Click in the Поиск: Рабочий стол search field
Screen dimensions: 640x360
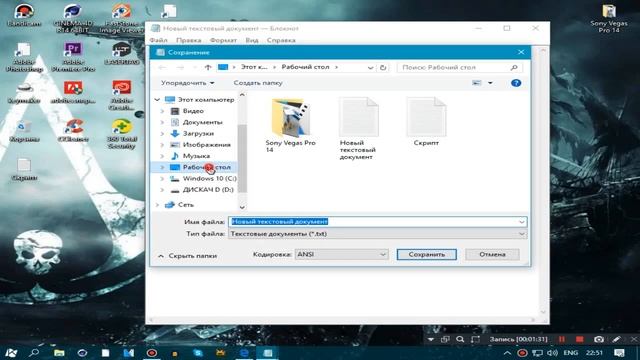pos(453,67)
